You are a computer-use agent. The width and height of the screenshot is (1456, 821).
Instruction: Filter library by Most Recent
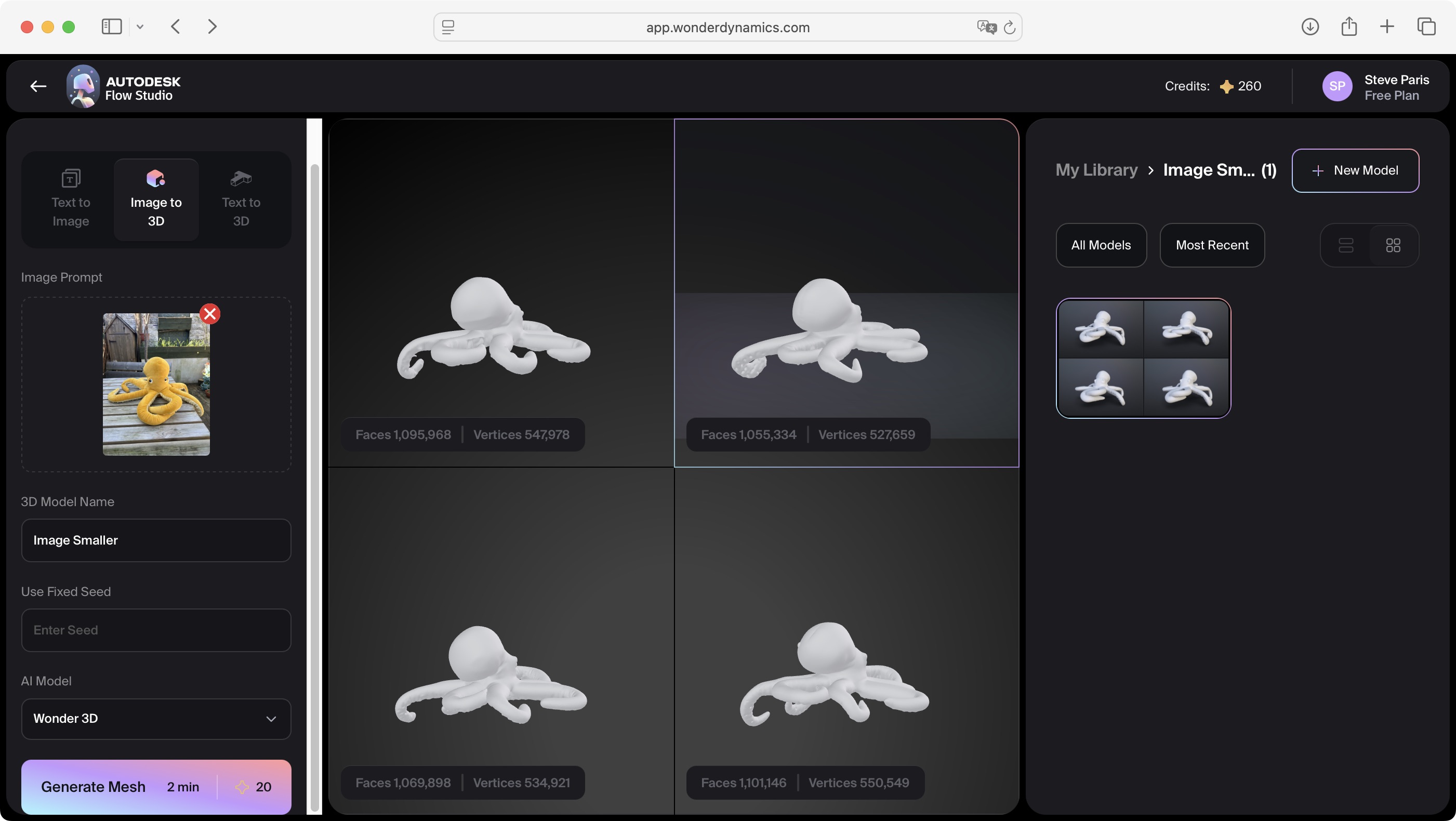[x=1212, y=245]
